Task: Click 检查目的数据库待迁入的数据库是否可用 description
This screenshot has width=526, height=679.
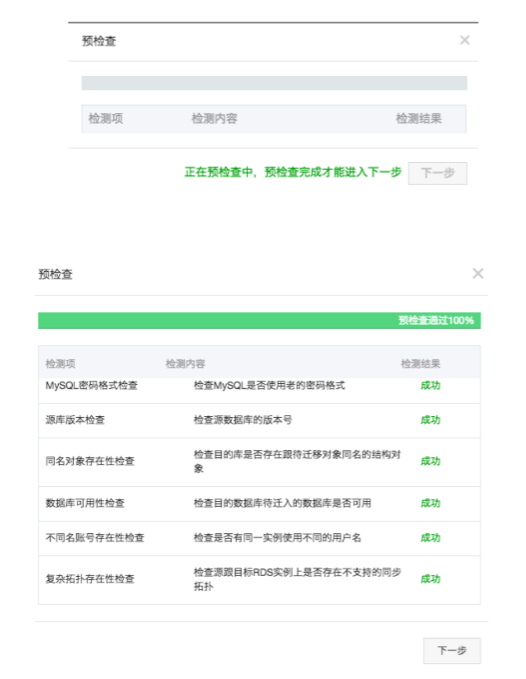Action: click(x=282, y=503)
